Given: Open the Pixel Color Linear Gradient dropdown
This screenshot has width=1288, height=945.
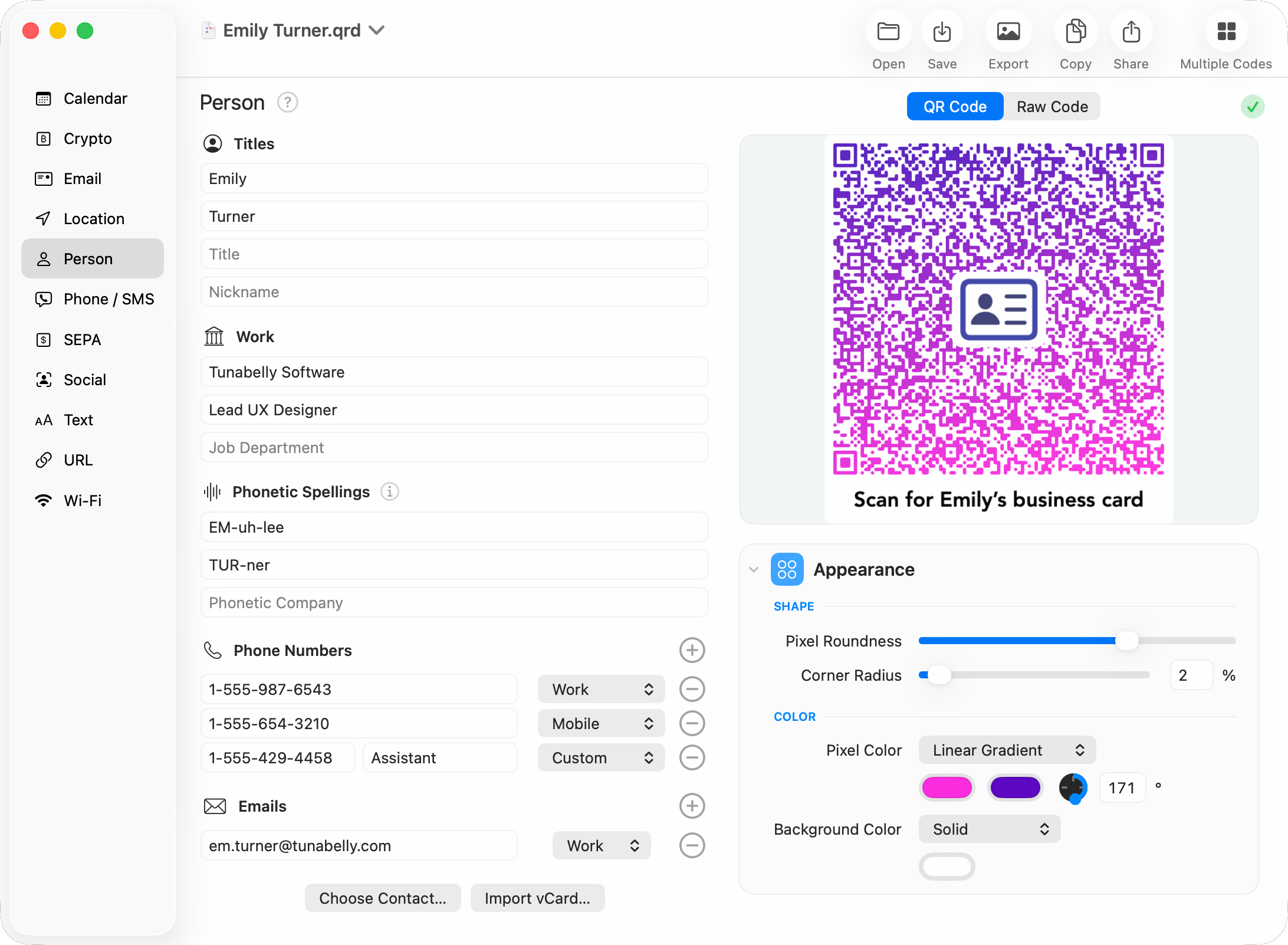Looking at the screenshot, I should (x=1007, y=750).
